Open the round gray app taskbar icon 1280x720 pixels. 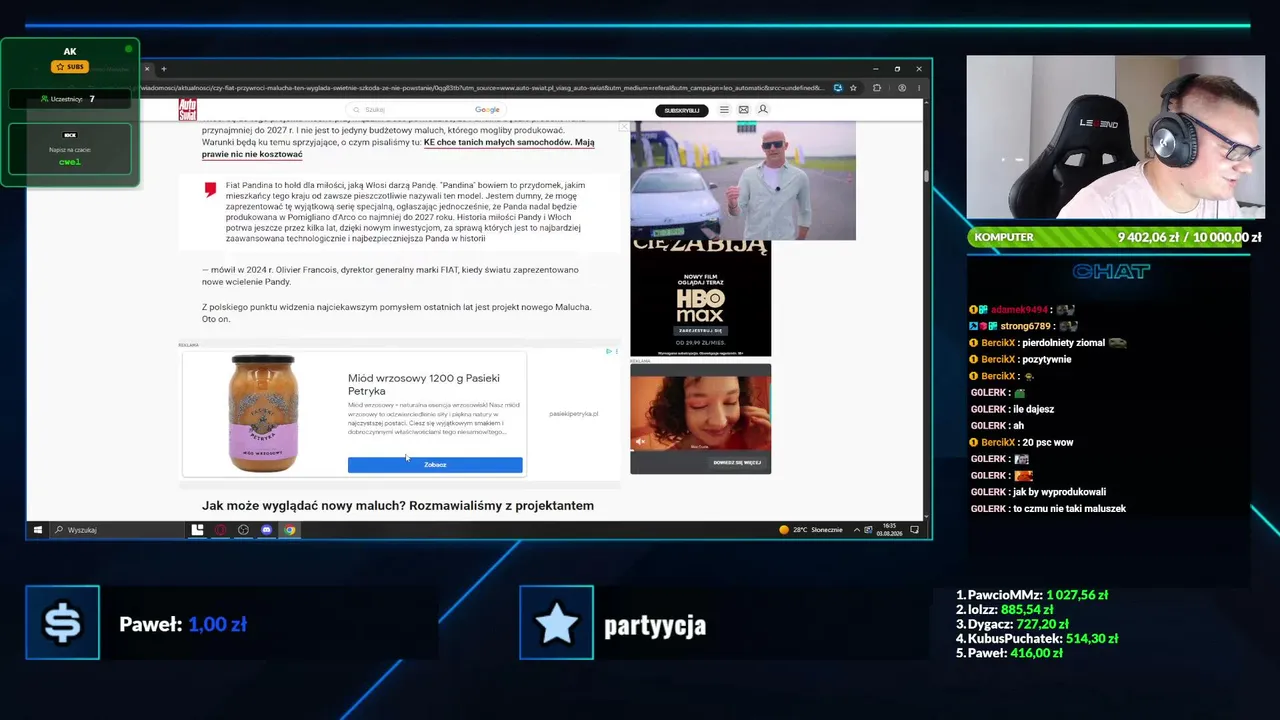[x=243, y=530]
